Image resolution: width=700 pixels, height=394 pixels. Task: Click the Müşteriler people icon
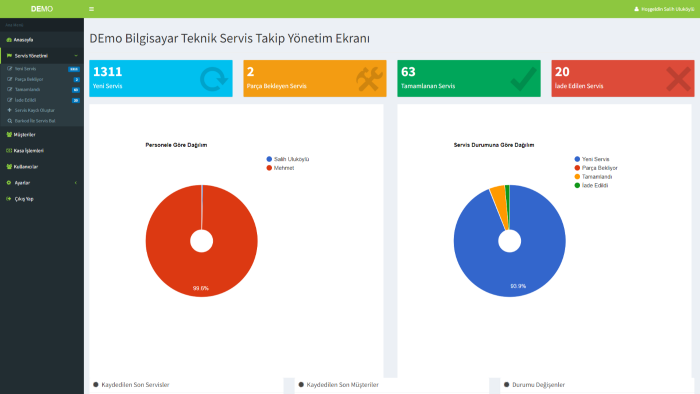9,134
